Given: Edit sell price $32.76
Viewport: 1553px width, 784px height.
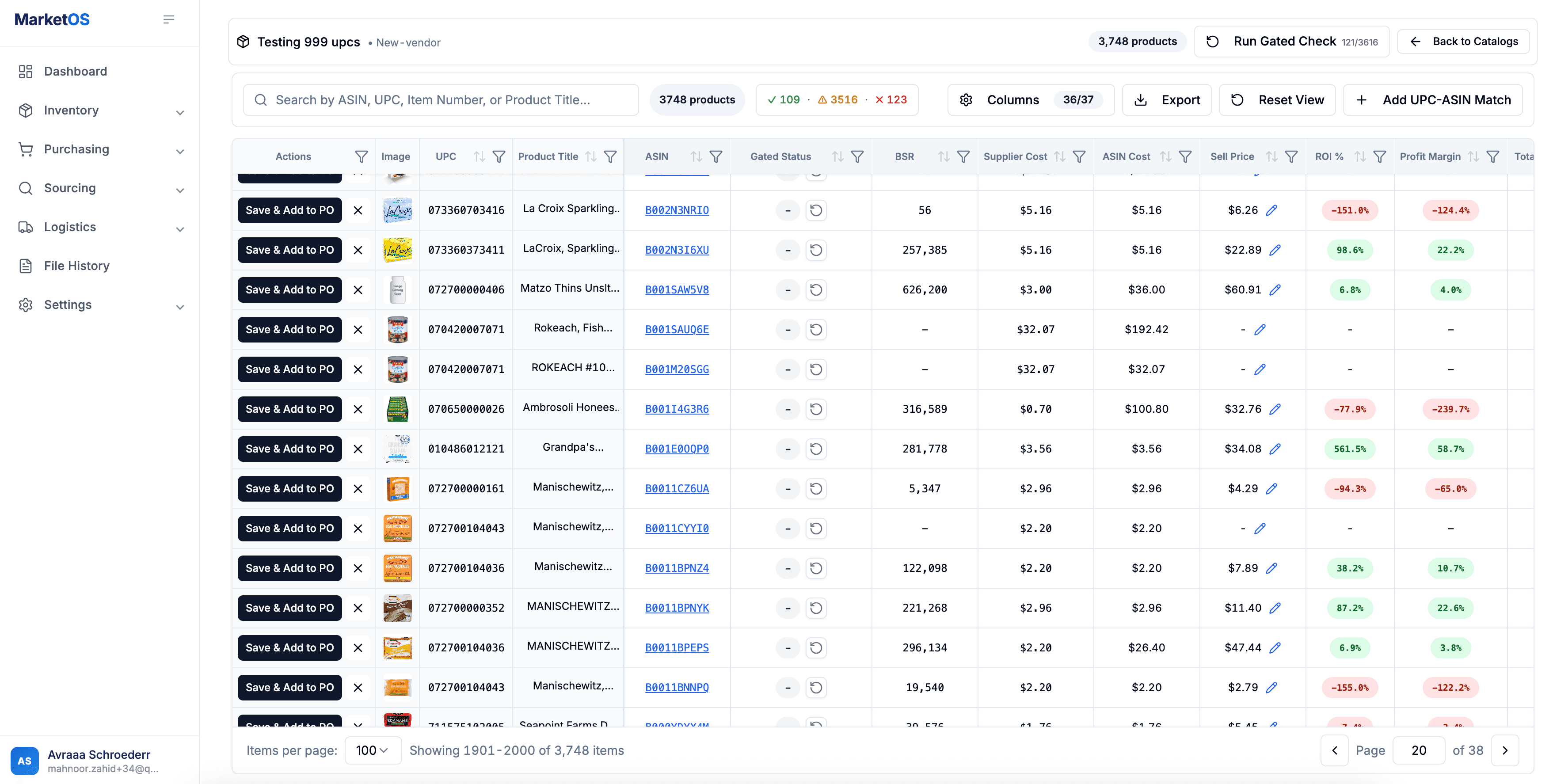Looking at the screenshot, I should tap(1275, 410).
